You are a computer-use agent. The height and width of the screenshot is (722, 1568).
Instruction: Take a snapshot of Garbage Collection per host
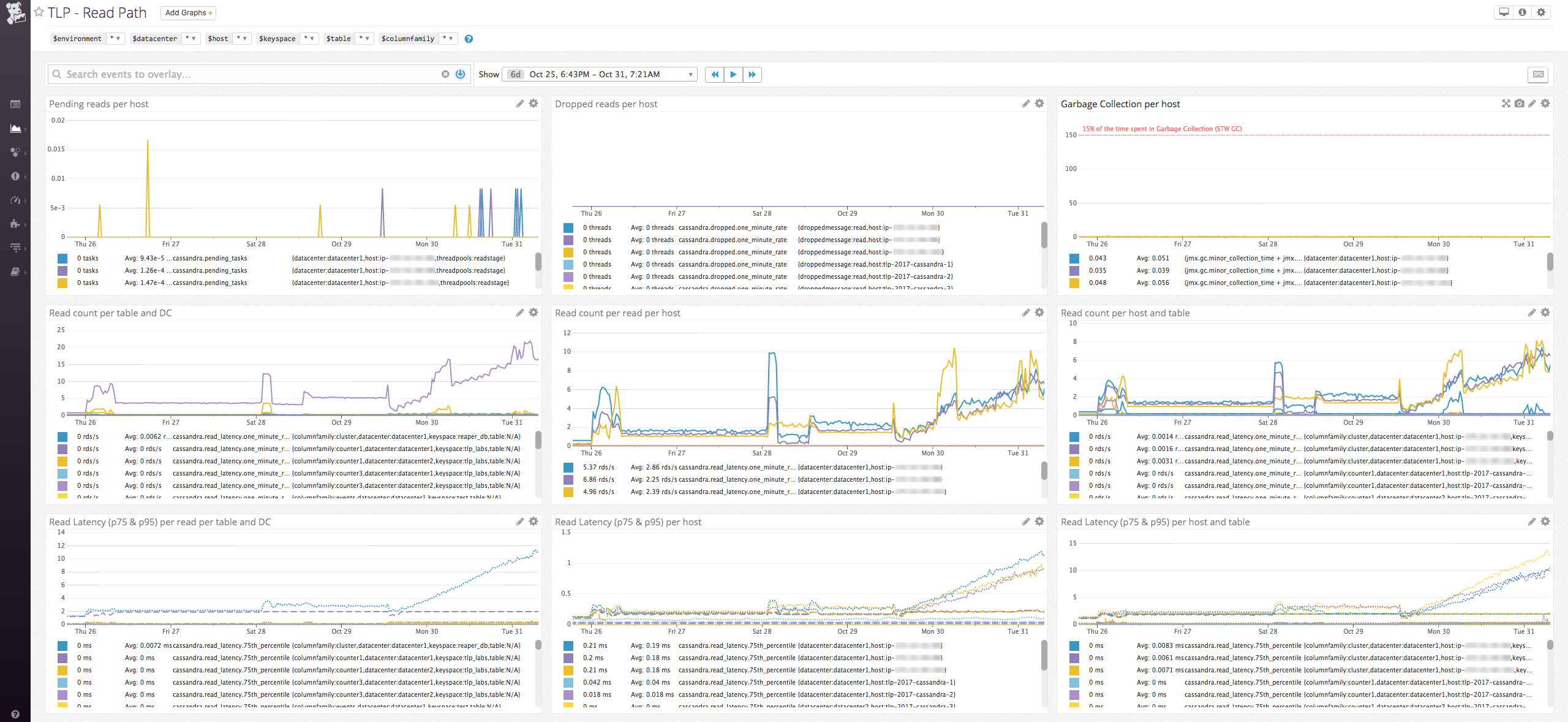point(1518,104)
